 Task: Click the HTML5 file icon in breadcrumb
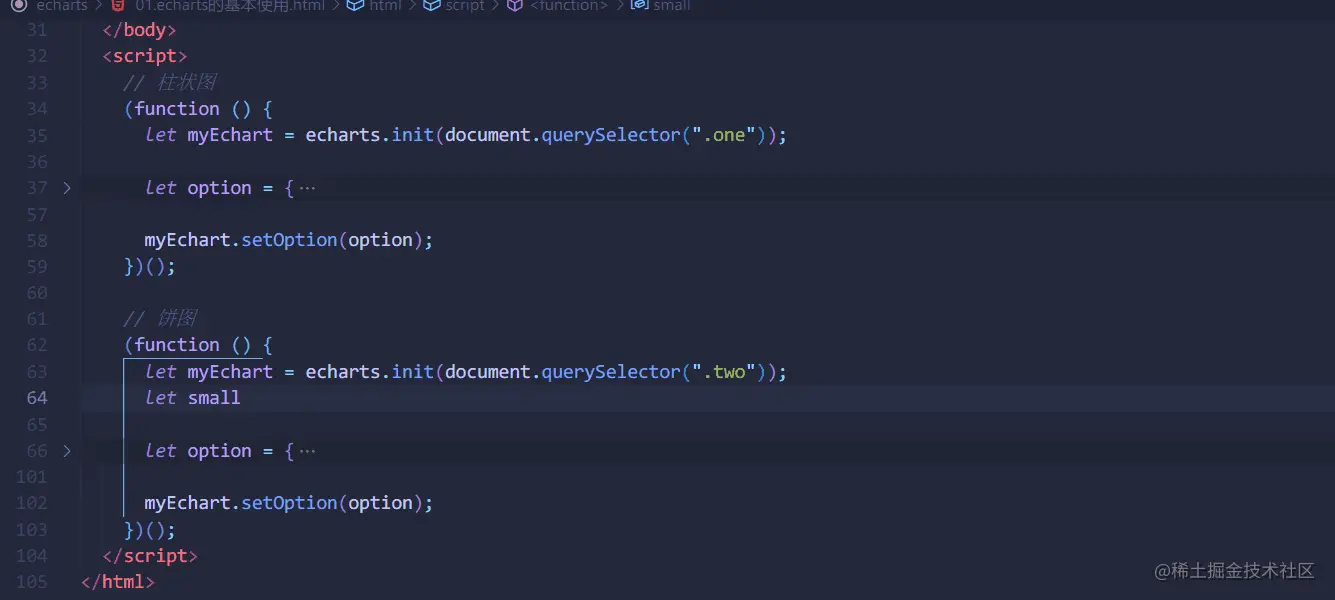tap(118, 5)
